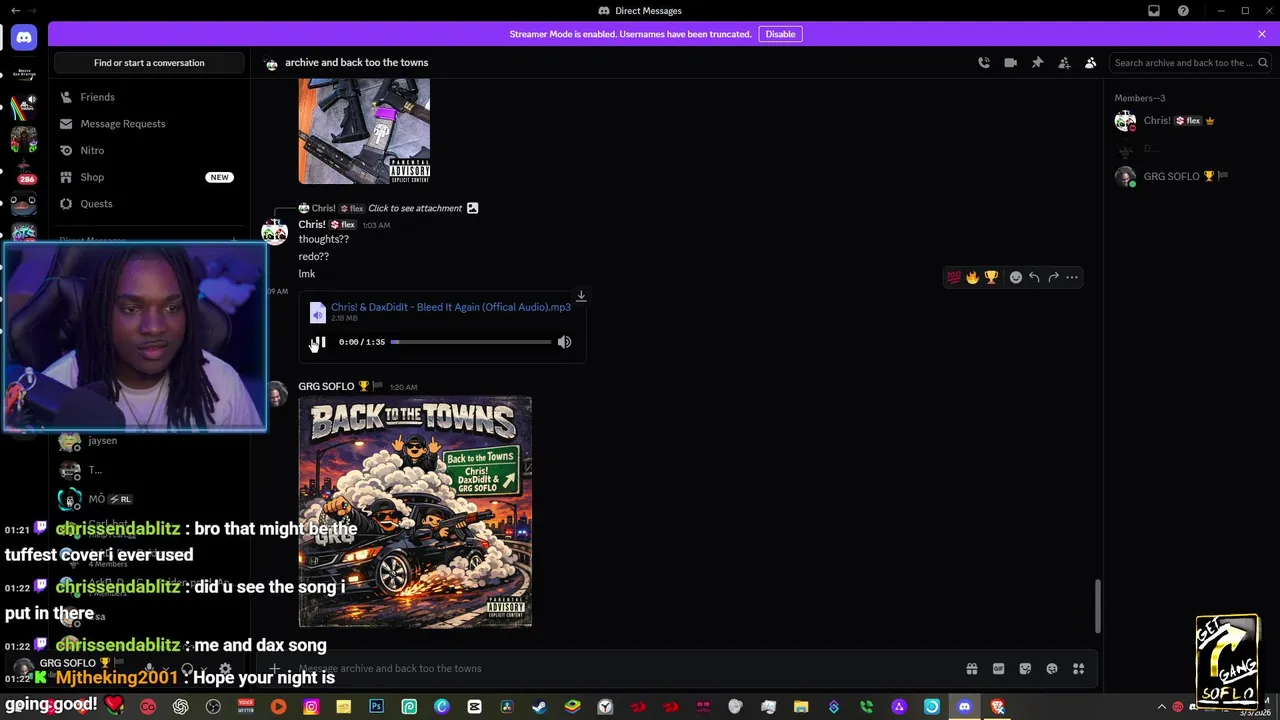
Task: Open the Discord help icon
Action: click(x=1184, y=11)
